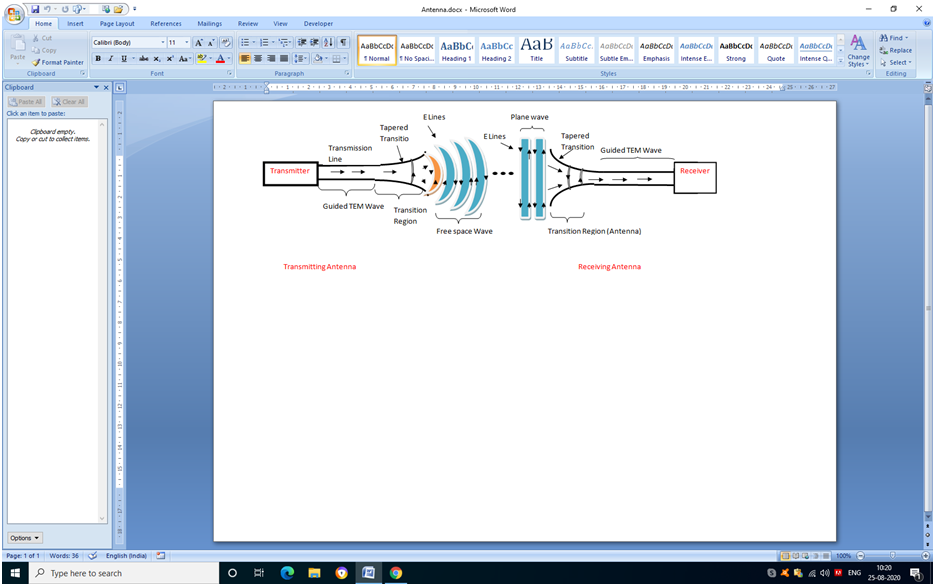Screen dimensions: 935x586
Task: Click the Office Button orb
Action: click(14, 13)
